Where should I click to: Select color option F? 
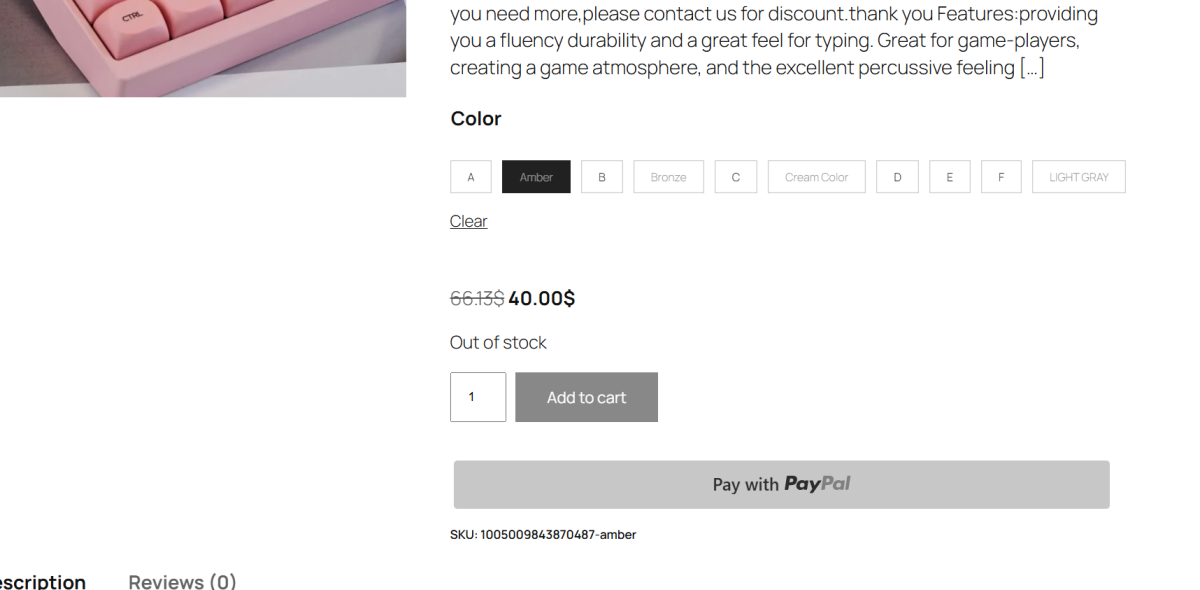pyautogui.click(x=1001, y=177)
